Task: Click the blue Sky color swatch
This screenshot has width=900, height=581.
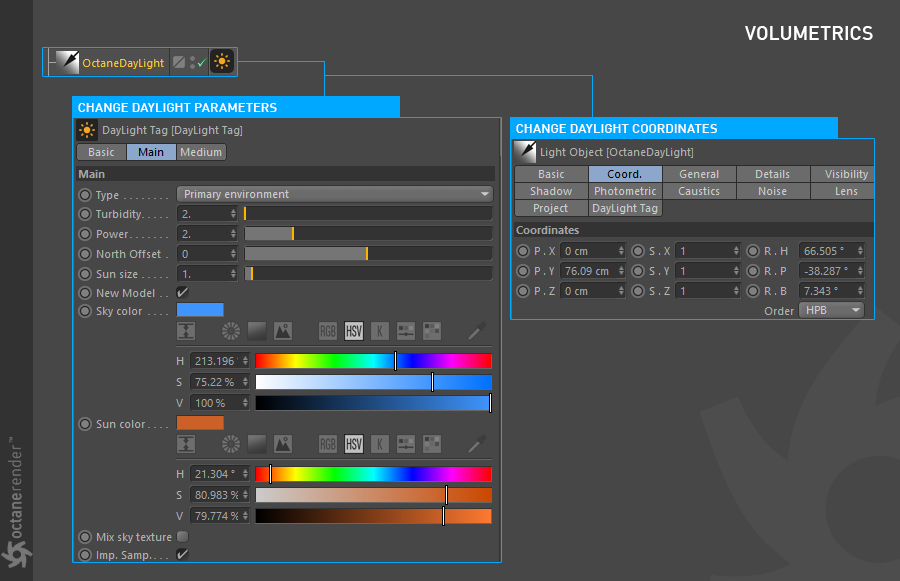Action: click(x=200, y=310)
